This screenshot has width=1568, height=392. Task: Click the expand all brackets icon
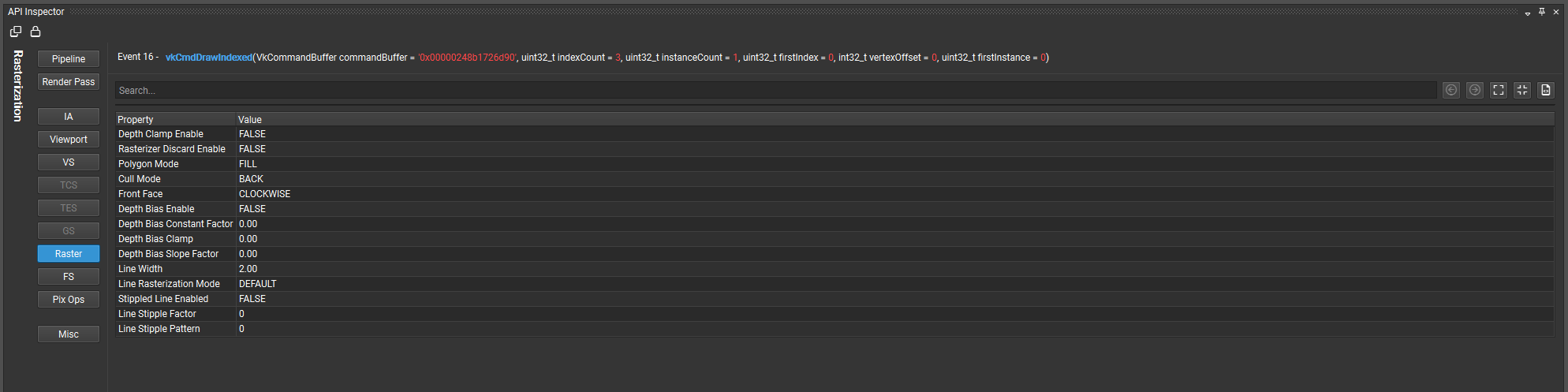tap(1499, 90)
